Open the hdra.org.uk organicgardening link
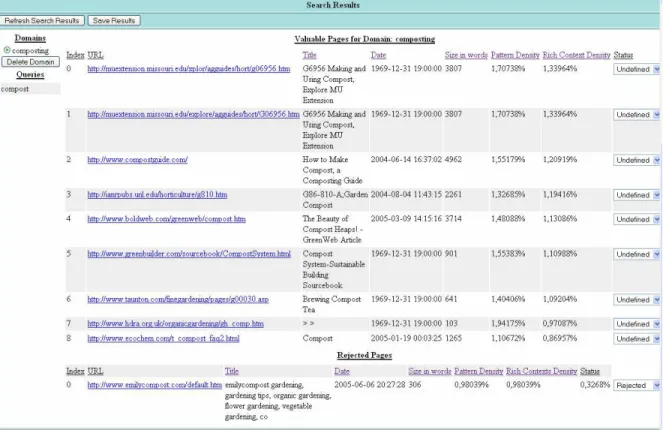This screenshot has width=663, height=430. pyautogui.click(x=175, y=323)
